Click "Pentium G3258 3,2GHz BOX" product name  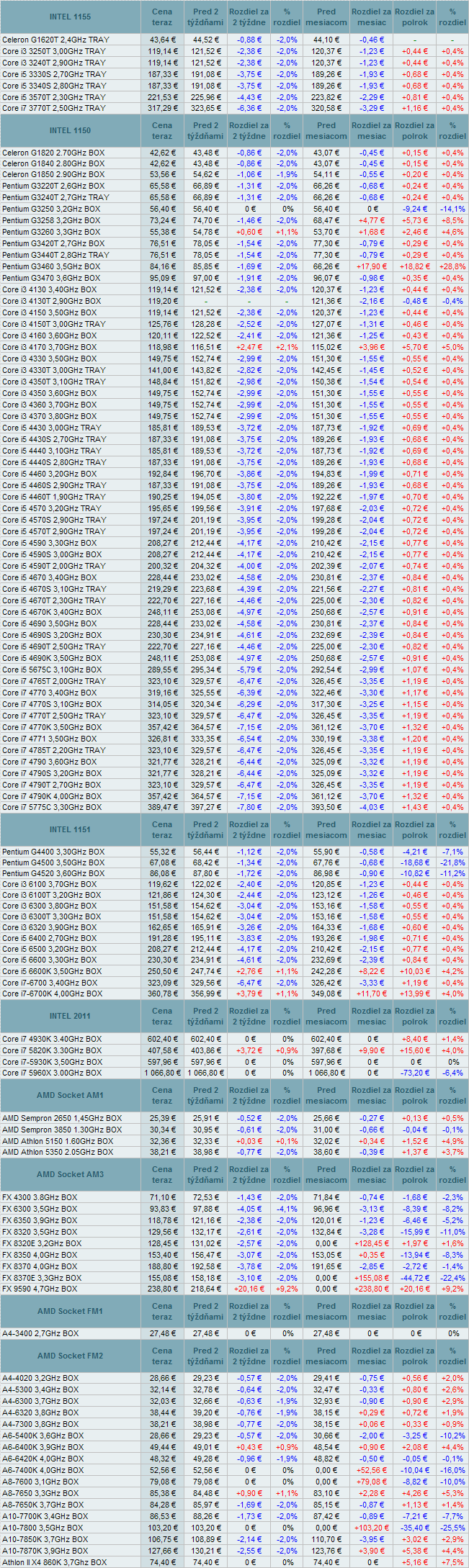pos(51,220)
